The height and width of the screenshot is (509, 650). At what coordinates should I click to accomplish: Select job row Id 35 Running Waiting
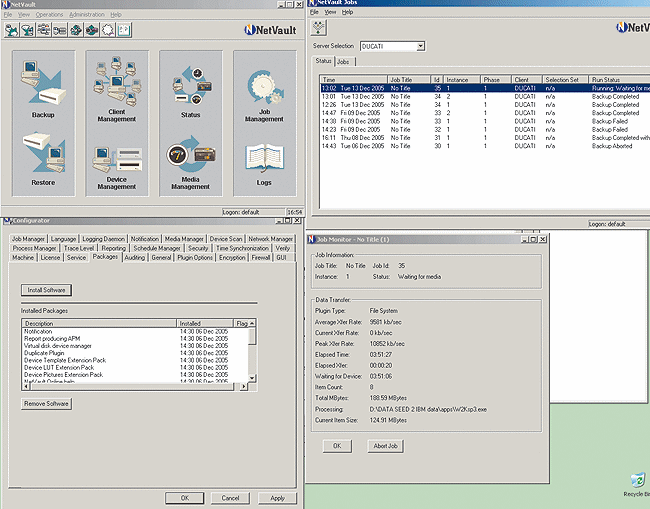tap(485, 88)
